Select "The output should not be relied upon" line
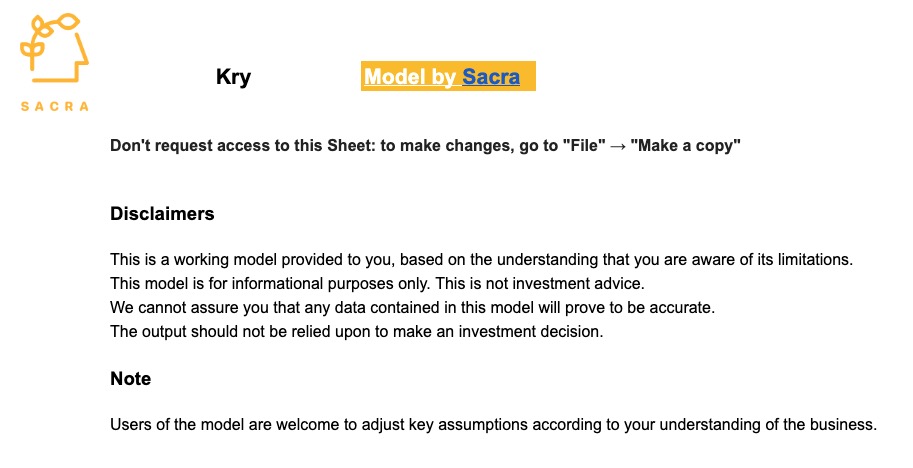 click(x=357, y=332)
